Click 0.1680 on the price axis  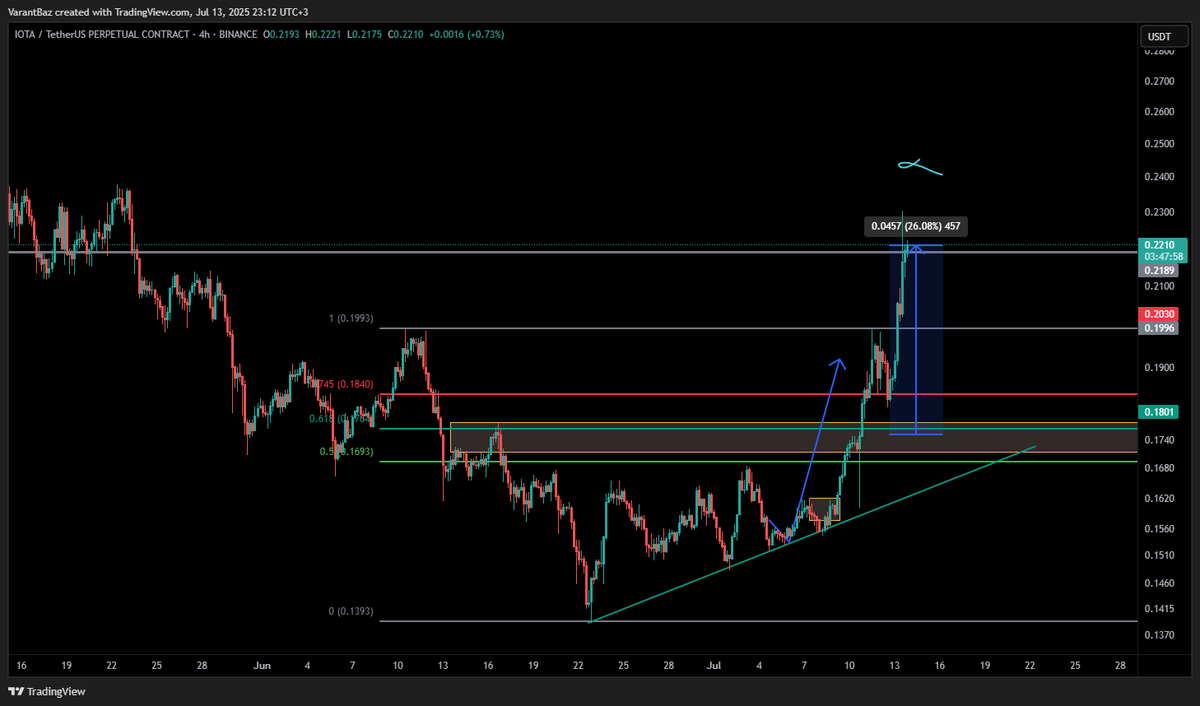coord(1159,468)
